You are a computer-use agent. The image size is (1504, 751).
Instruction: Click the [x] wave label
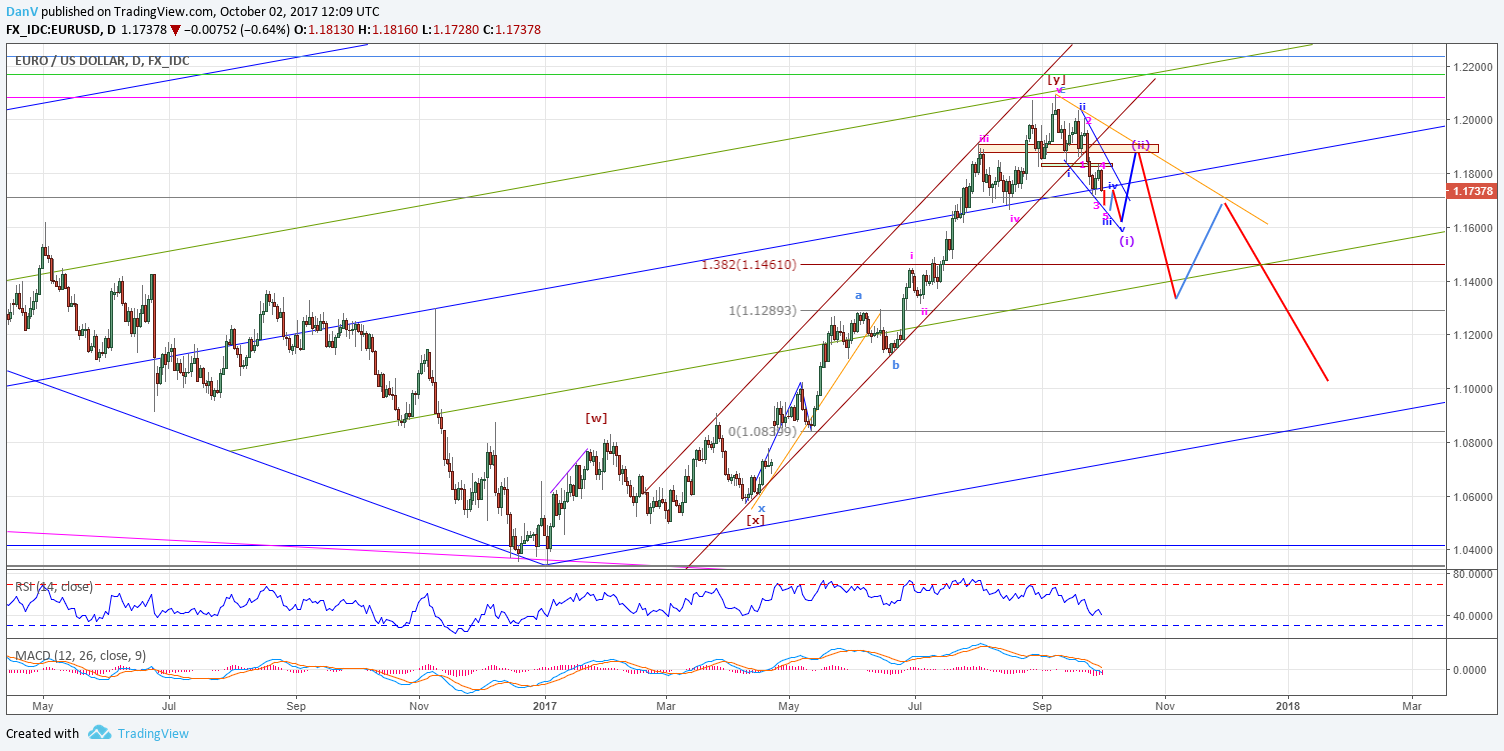pos(756,520)
